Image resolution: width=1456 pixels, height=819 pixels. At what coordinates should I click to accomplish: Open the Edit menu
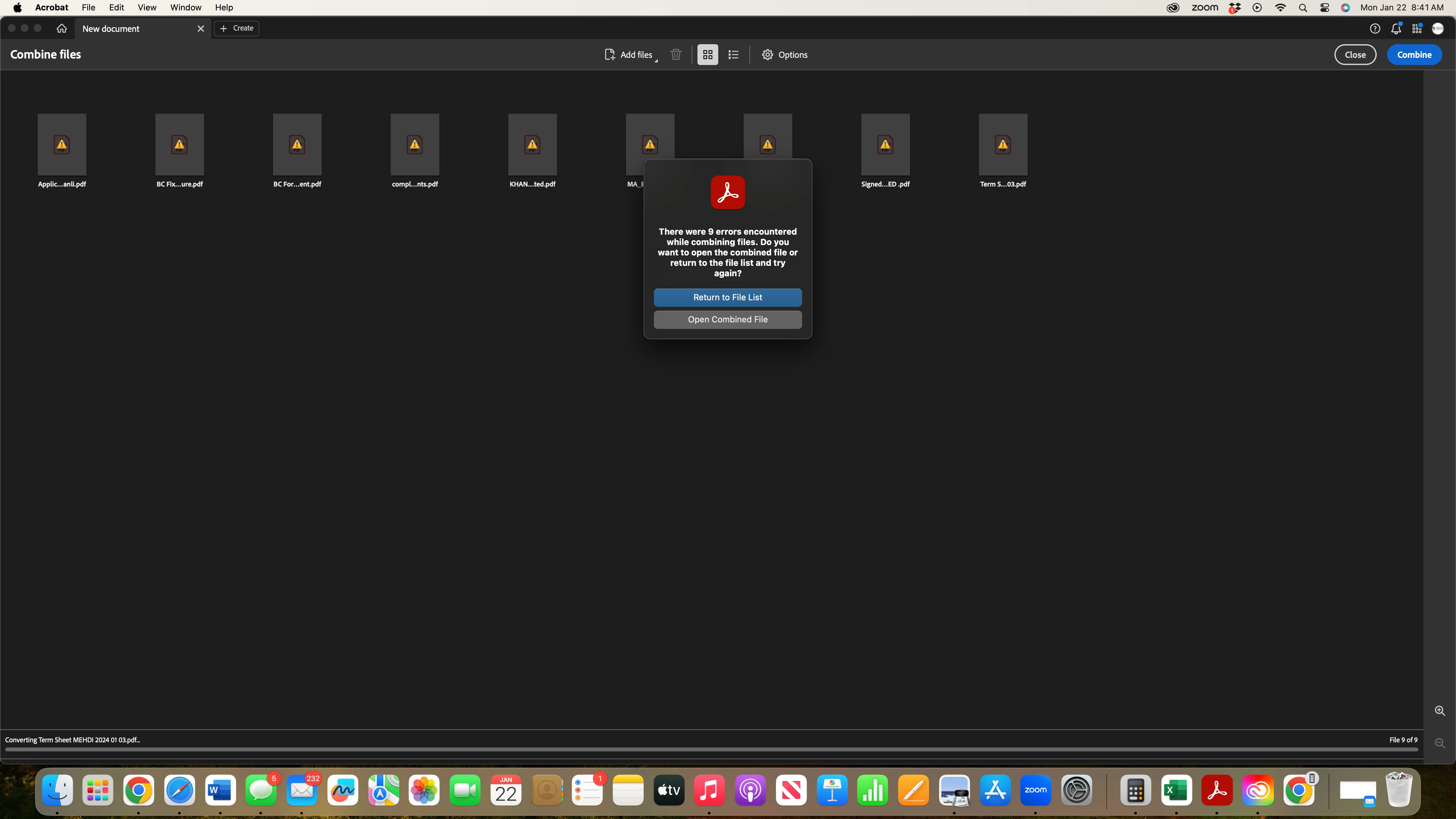tap(116, 7)
